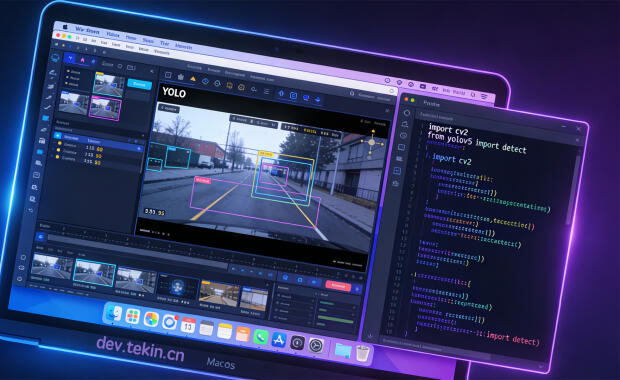Screen dimensions: 620x380
Task: Select the orange street clip in bottom filmstrip
Action: click(219, 293)
